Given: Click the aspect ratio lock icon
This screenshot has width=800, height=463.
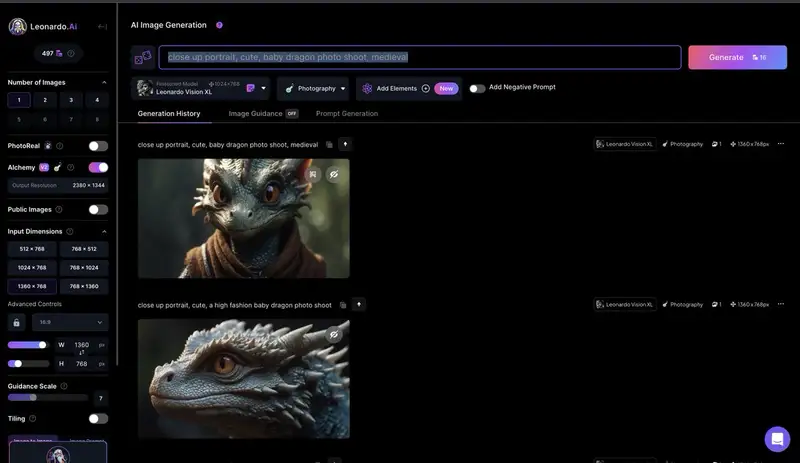Looking at the screenshot, I should pos(16,323).
